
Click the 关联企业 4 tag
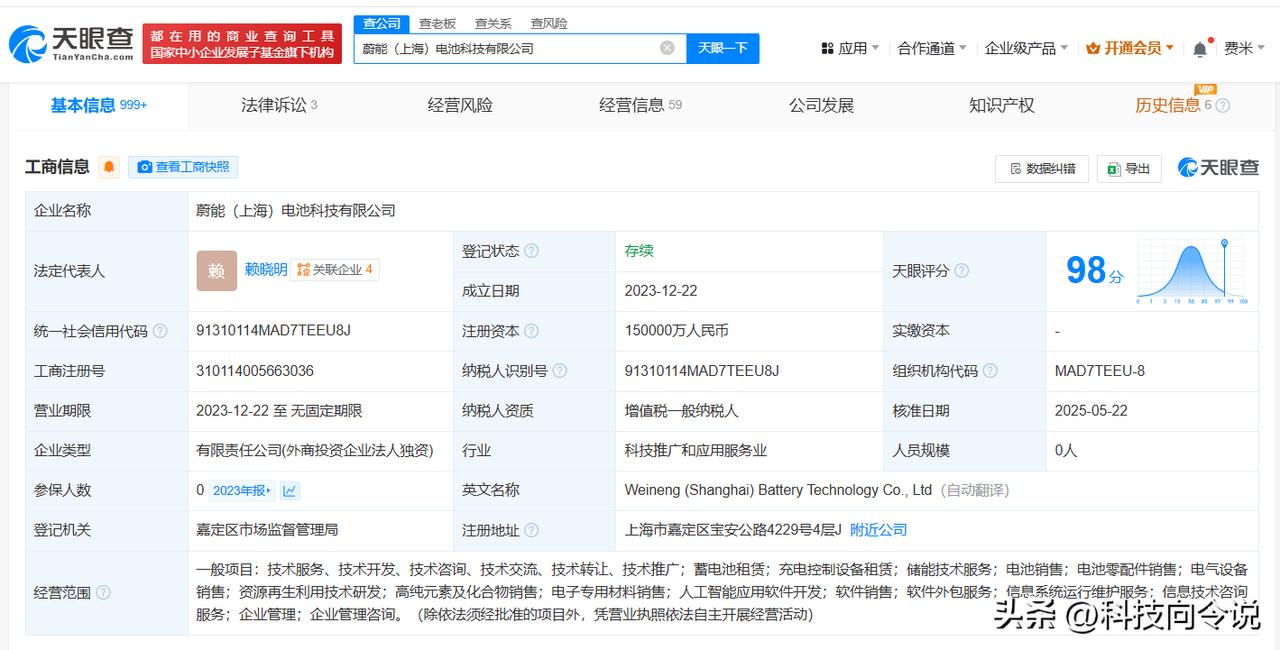[x=335, y=269]
